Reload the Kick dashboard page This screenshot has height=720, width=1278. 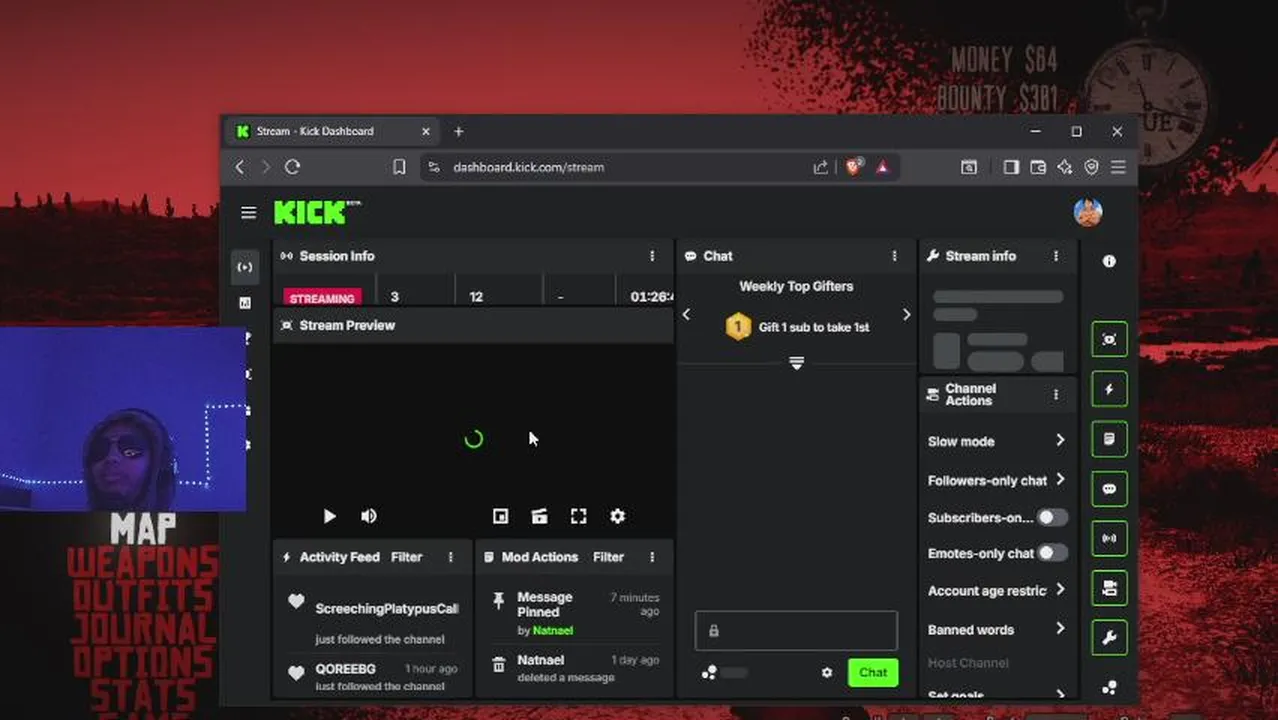tap(292, 167)
